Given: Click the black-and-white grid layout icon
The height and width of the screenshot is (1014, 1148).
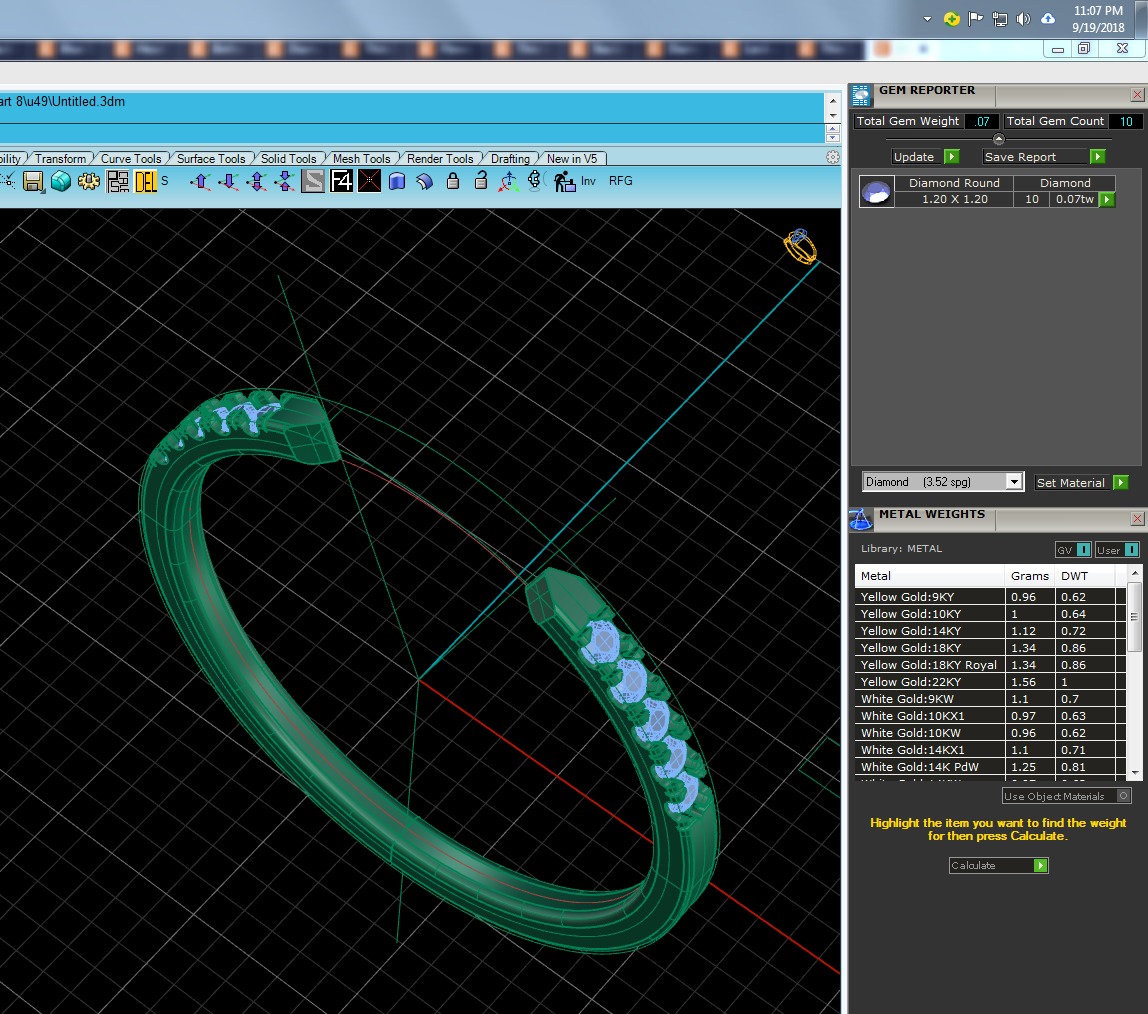Looking at the screenshot, I should coord(117,181).
